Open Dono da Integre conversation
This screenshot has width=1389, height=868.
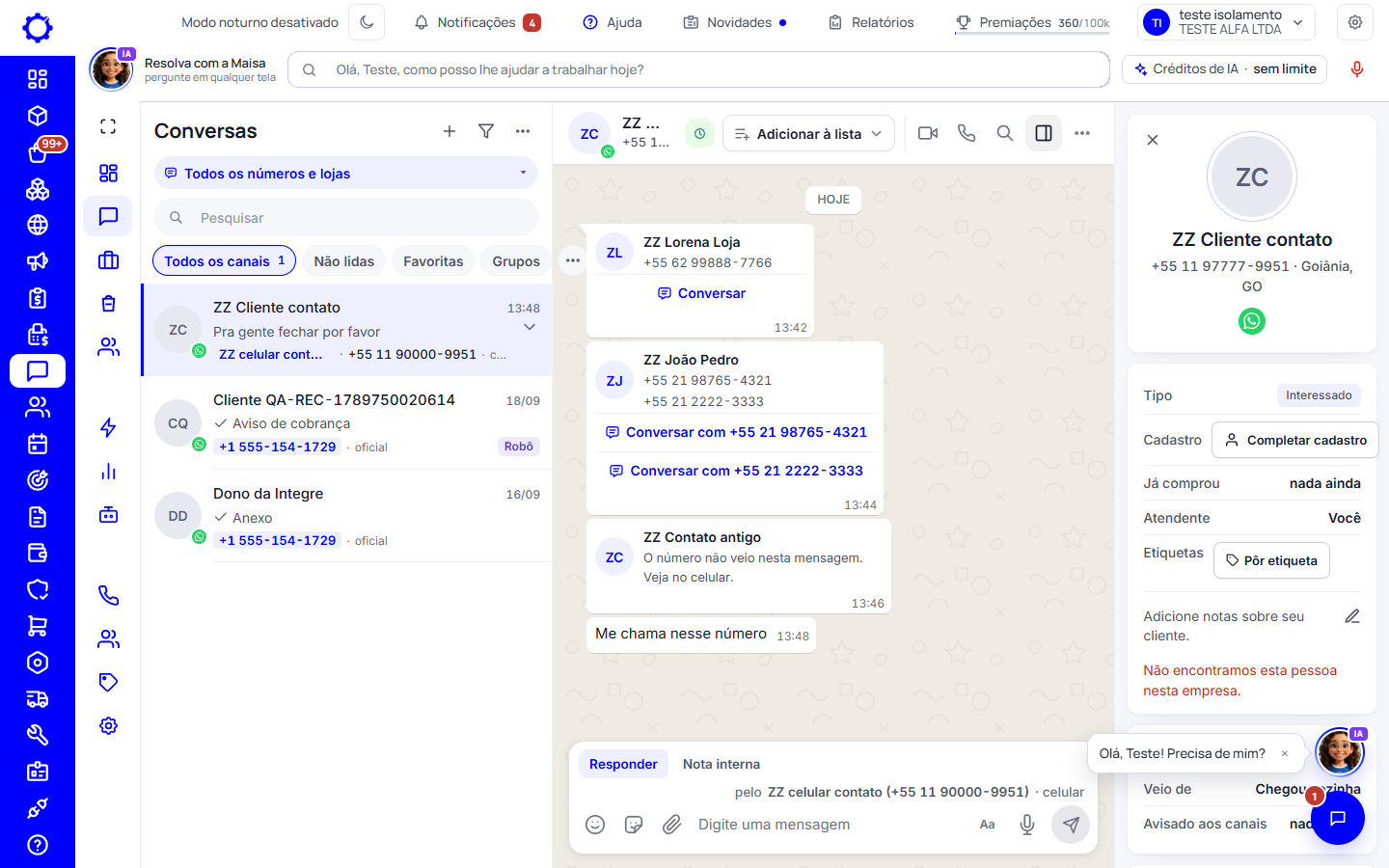346,517
